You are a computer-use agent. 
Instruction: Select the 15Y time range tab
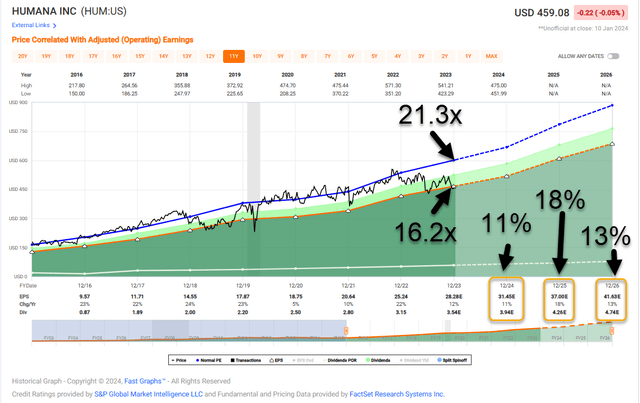coord(140,56)
